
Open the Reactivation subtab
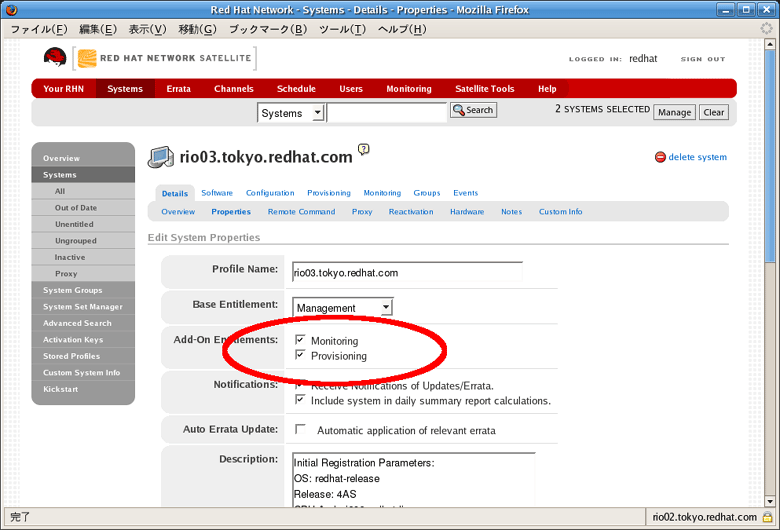pos(411,212)
